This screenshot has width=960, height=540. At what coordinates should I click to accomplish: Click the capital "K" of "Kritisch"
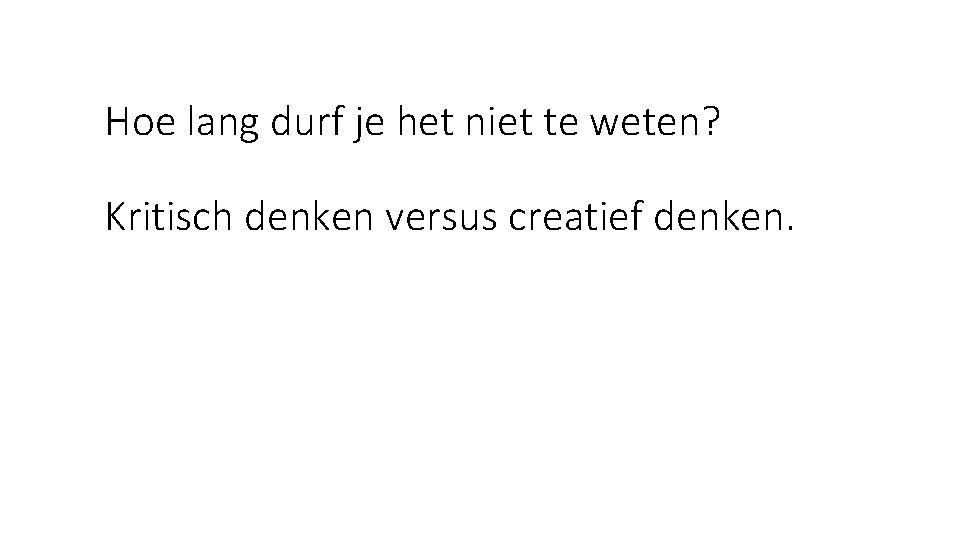pyautogui.click(x=116, y=217)
